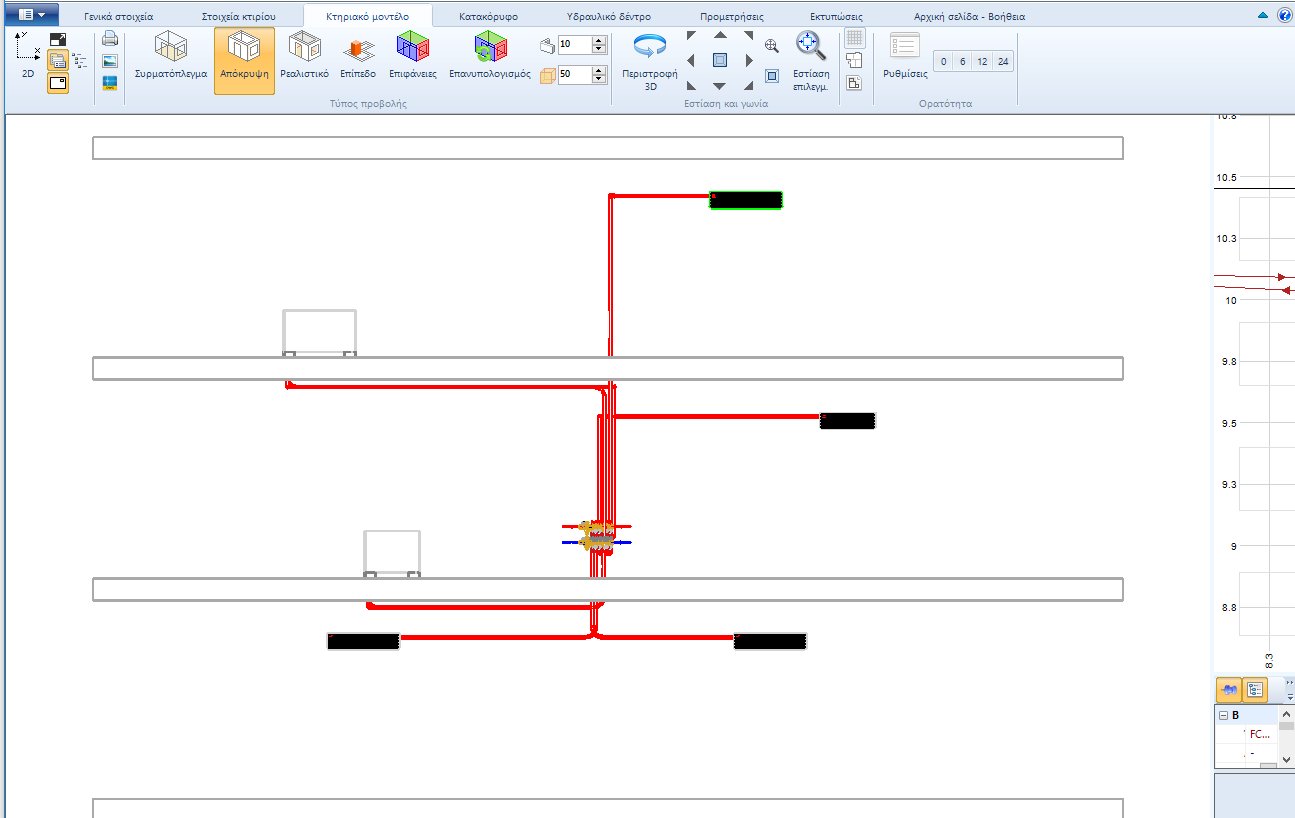Toggle the Απόκρυψη hidden-line view mode
The image size is (1295, 818).
point(243,57)
